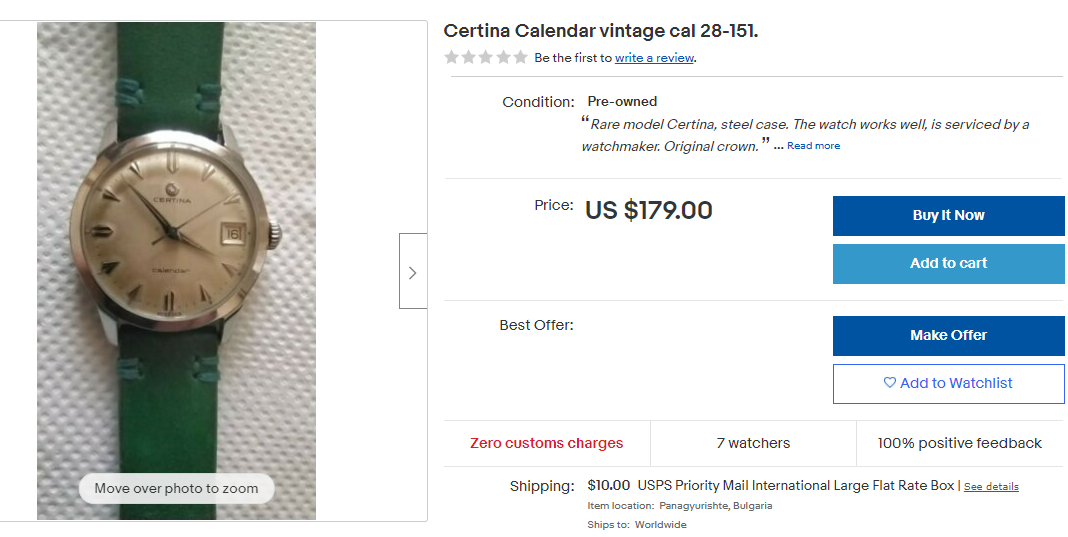Rate one star by clicking the first star
This screenshot has height=537, width=1068.
(x=452, y=58)
